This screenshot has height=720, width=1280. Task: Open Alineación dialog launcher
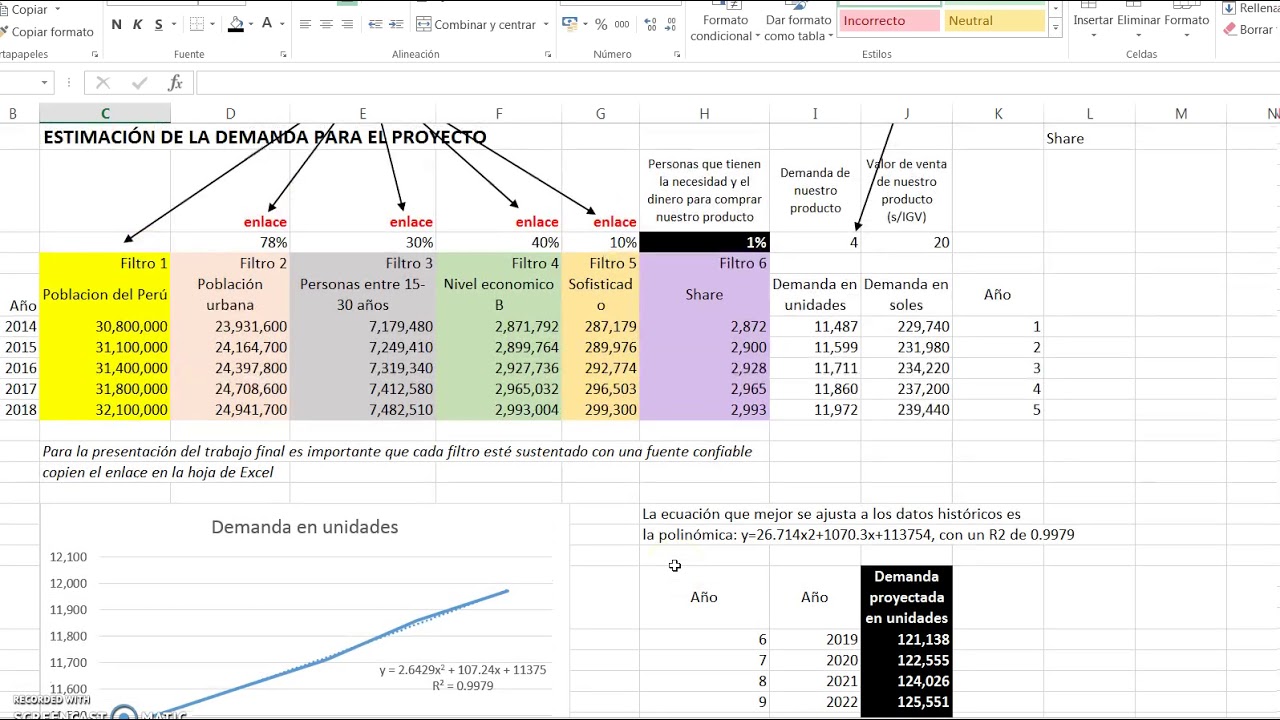pyautogui.click(x=547, y=54)
